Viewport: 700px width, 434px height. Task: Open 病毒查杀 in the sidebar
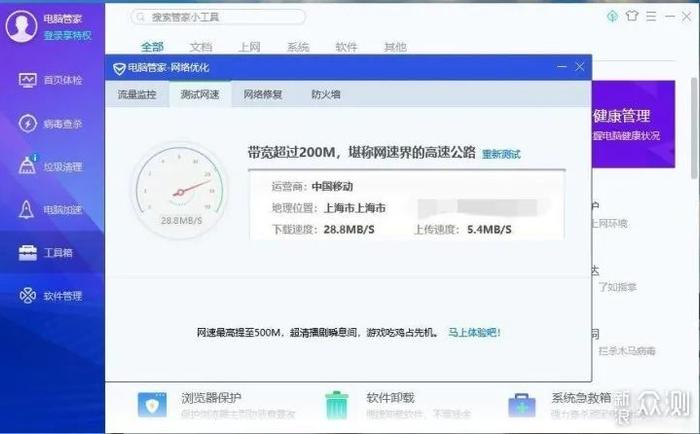(x=50, y=124)
